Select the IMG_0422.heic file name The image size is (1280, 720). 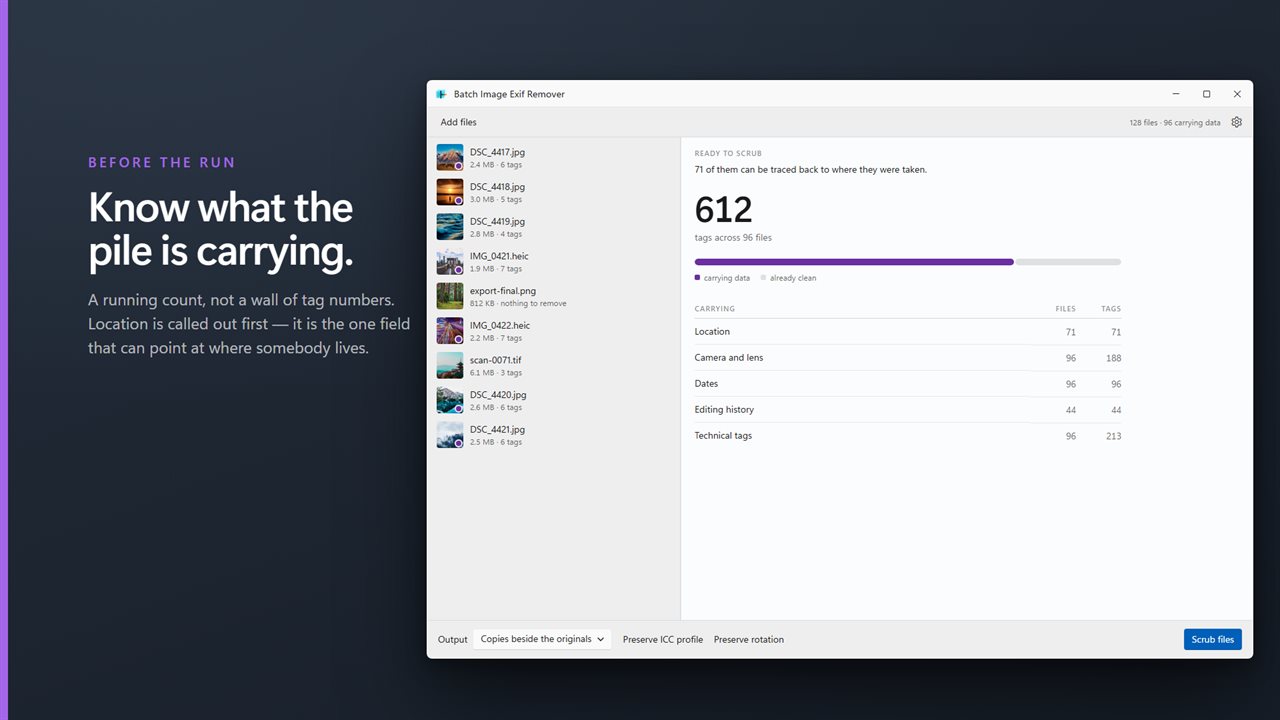tap(500, 325)
